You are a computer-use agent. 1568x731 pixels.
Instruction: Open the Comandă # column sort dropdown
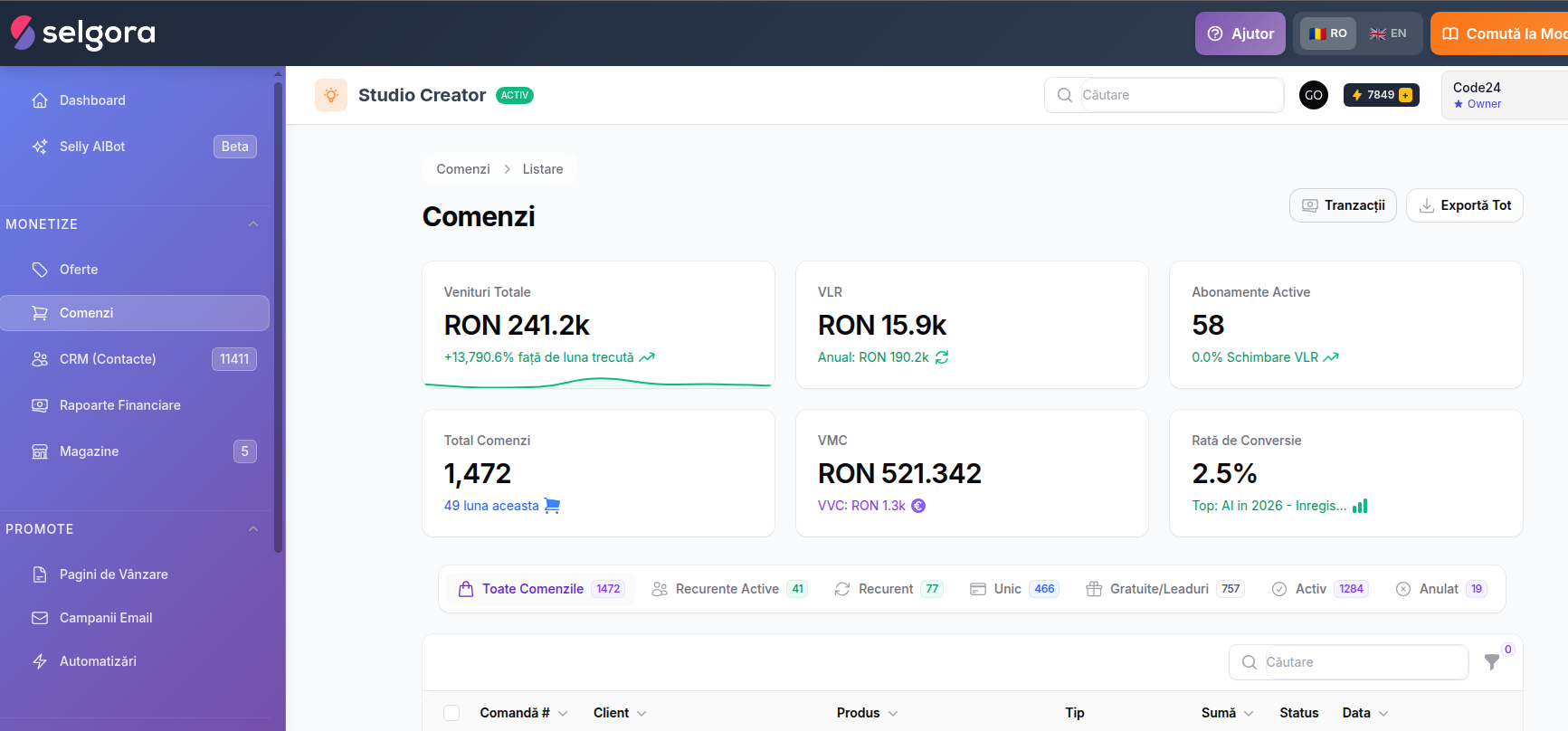click(x=563, y=713)
